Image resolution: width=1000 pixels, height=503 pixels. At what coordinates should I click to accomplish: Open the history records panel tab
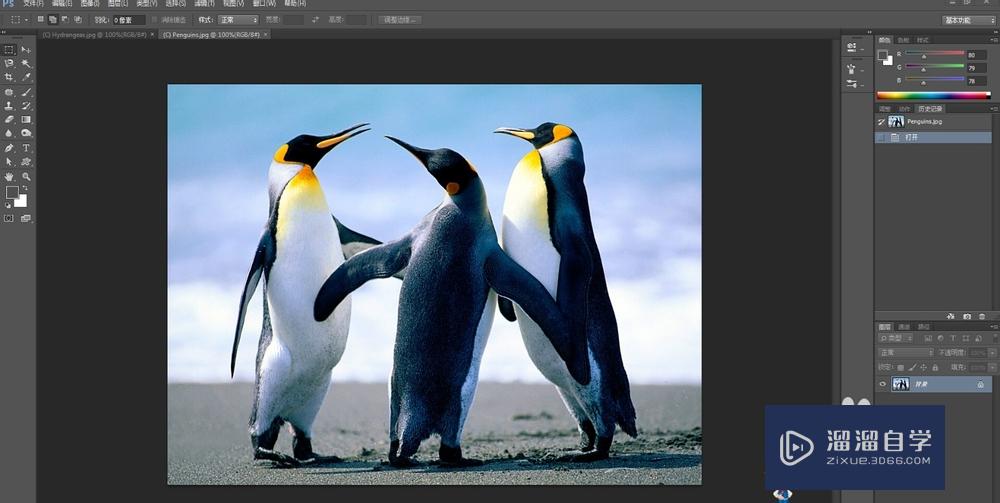pos(930,108)
